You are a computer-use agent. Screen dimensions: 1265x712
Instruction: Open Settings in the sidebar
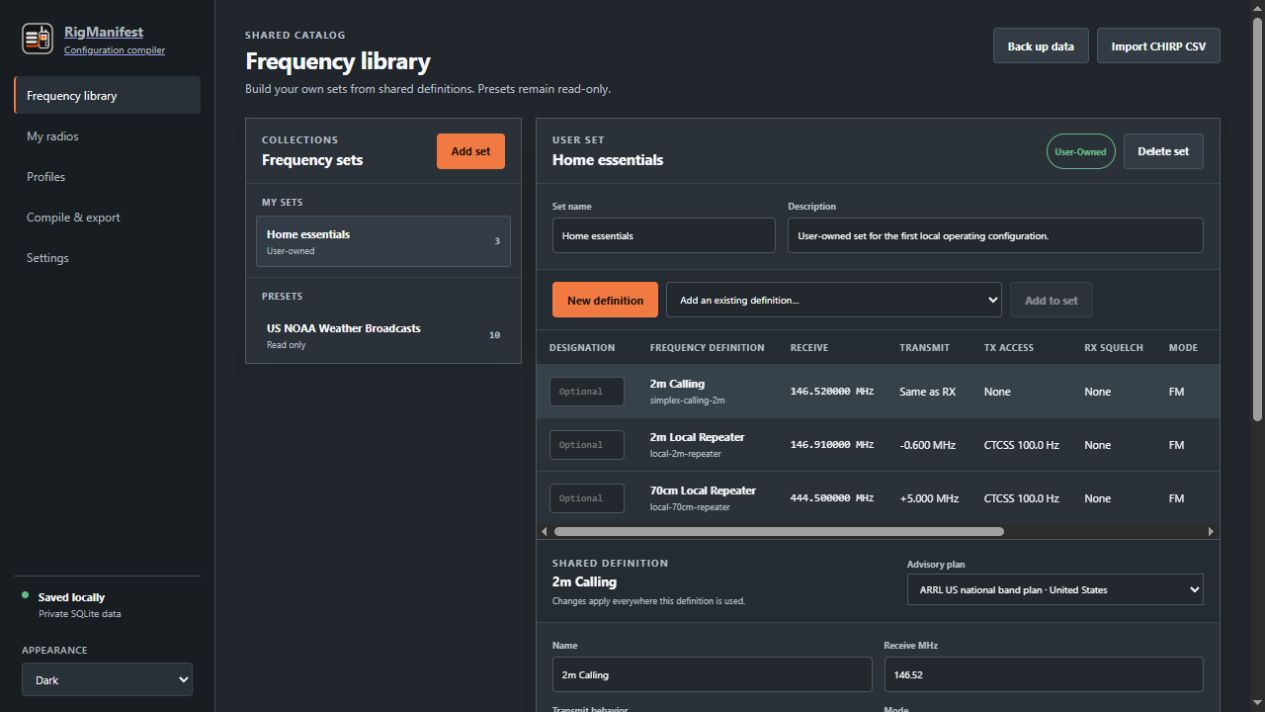(x=107, y=258)
